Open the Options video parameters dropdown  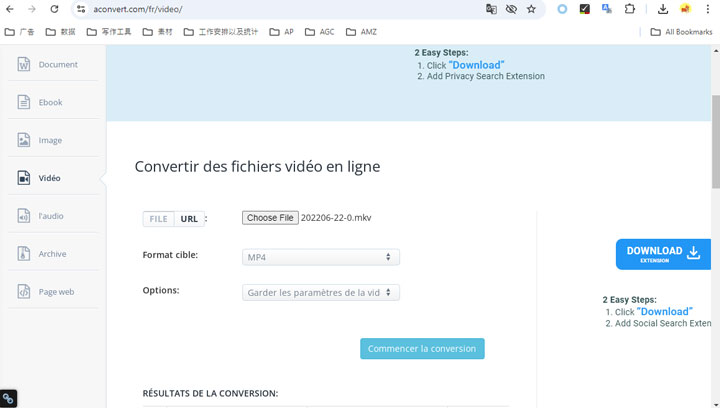tap(321, 292)
